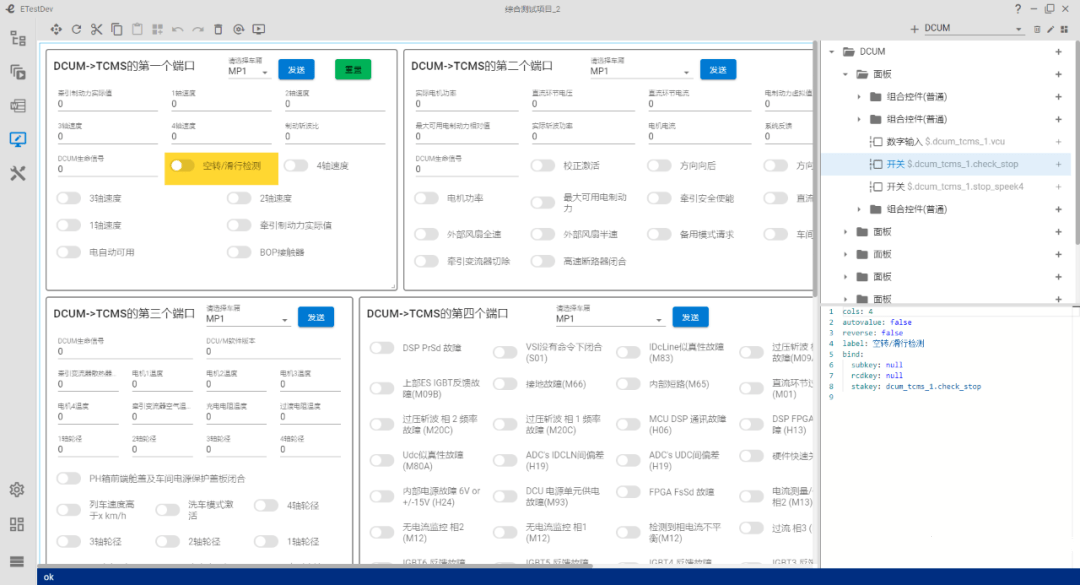Click the green 重置 reset button
This screenshot has width=1080, height=585.
[x=352, y=68]
